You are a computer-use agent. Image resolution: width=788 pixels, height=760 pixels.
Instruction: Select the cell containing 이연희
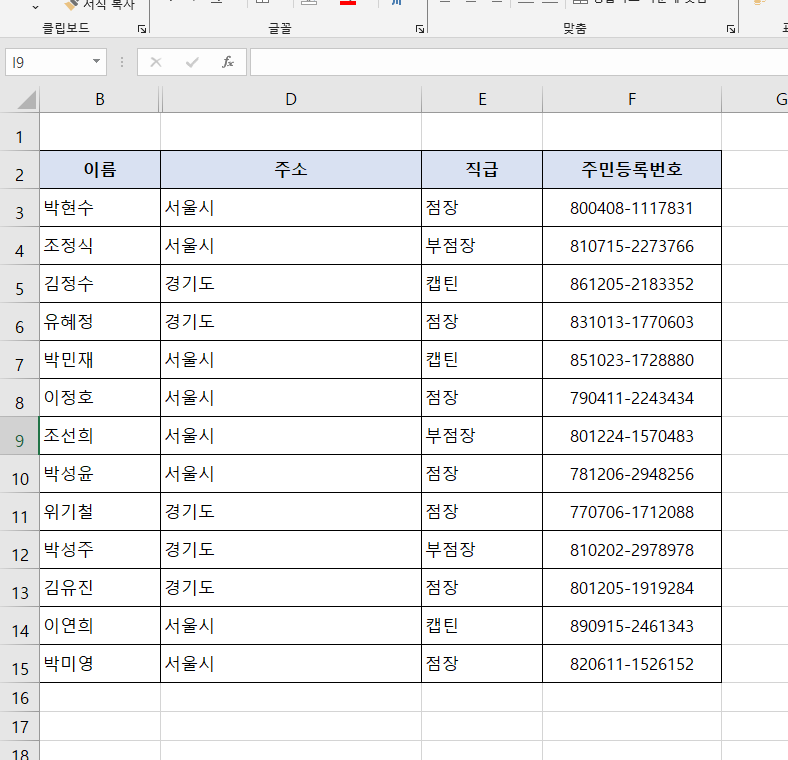pyautogui.click(x=100, y=626)
